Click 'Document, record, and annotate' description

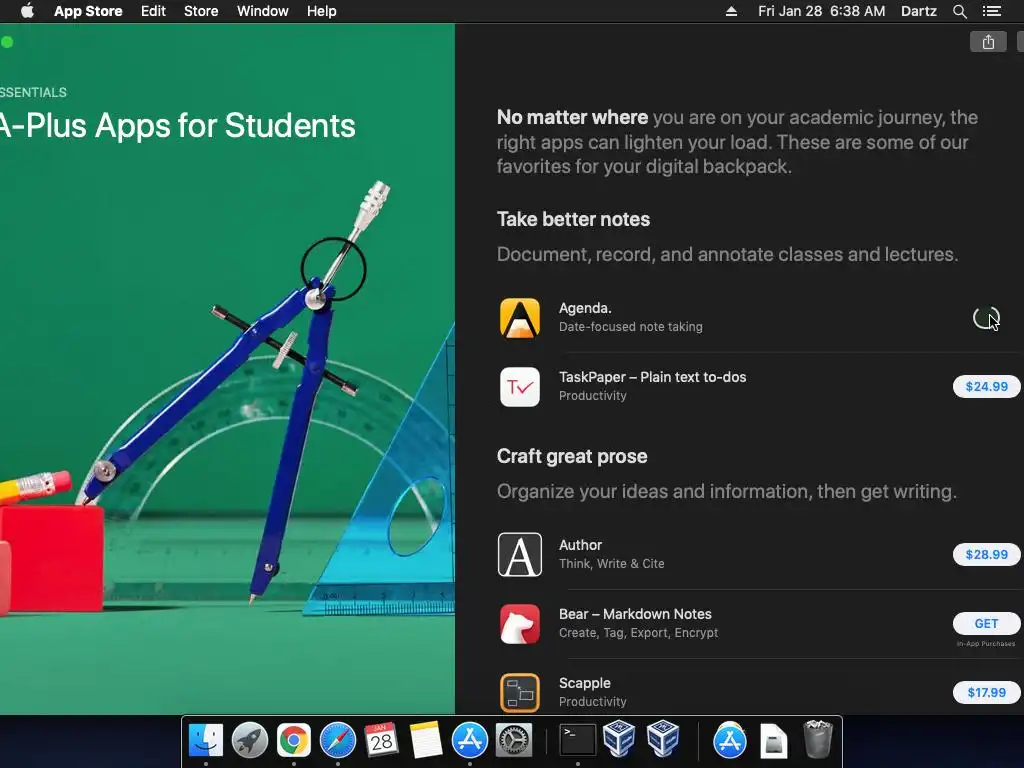point(728,254)
